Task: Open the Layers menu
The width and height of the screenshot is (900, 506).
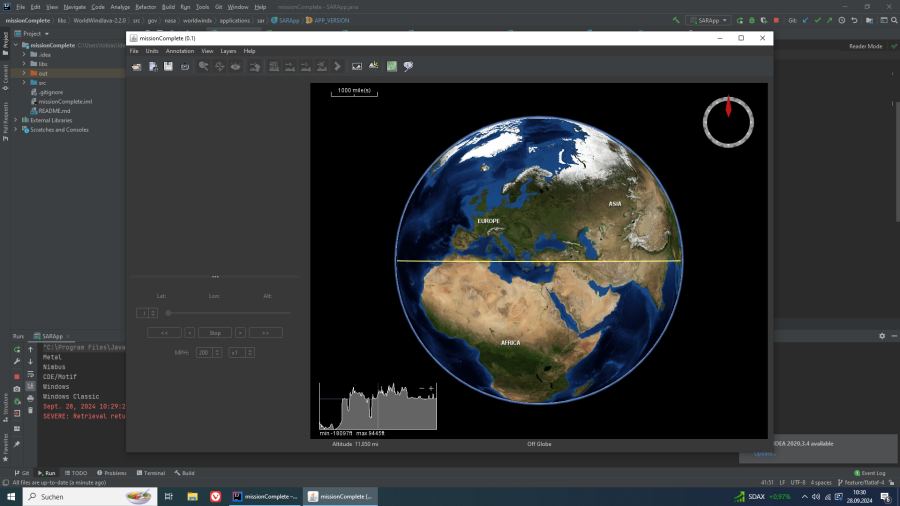Action: click(229, 51)
